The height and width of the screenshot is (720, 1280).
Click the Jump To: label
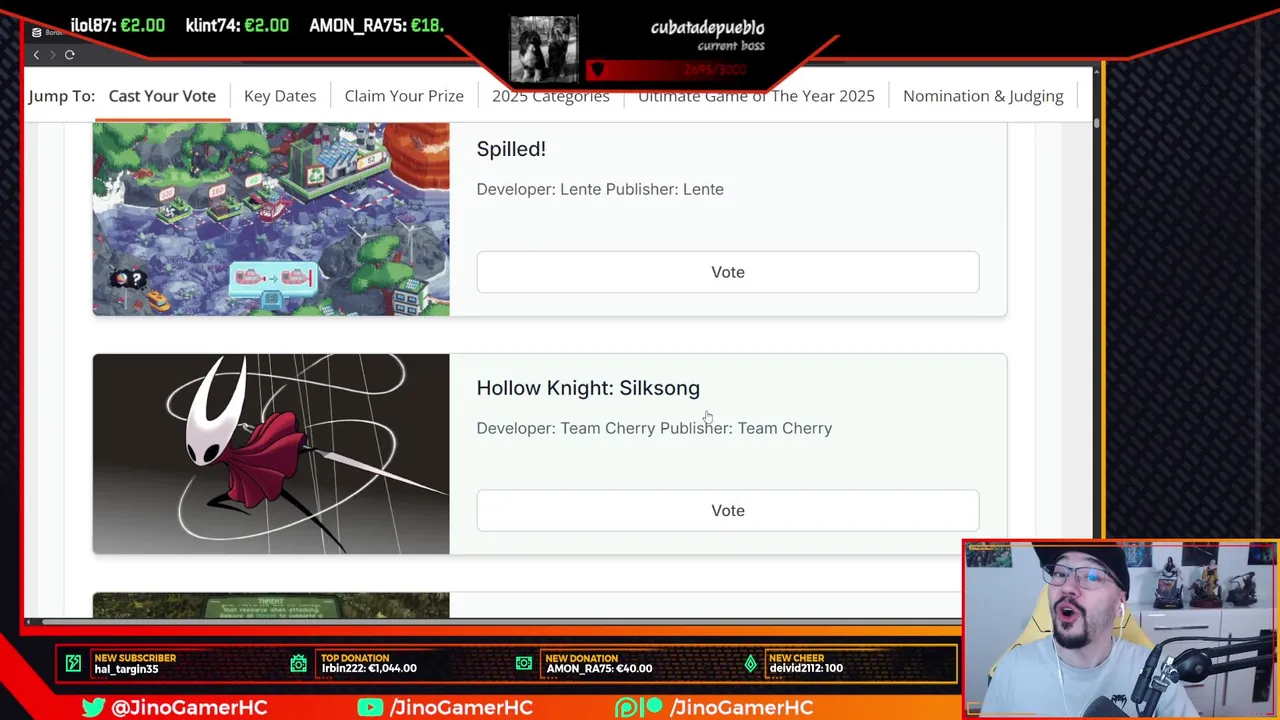coord(62,96)
